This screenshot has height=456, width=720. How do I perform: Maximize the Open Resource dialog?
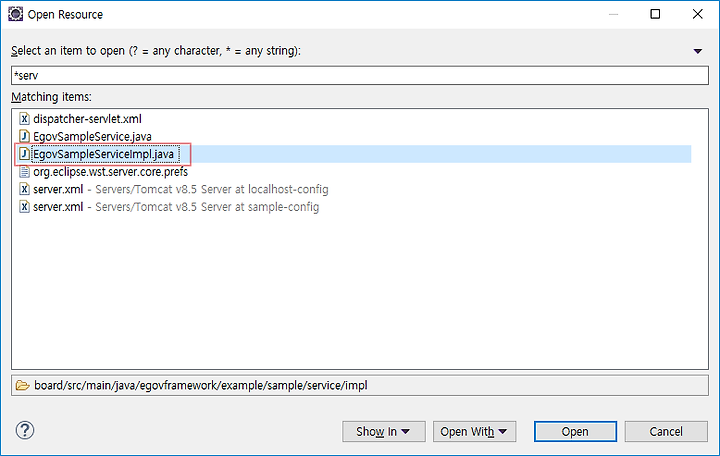[655, 14]
